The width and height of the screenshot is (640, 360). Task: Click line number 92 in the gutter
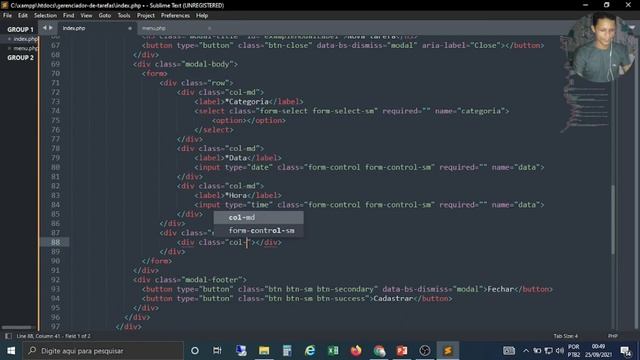tap(55, 280)
